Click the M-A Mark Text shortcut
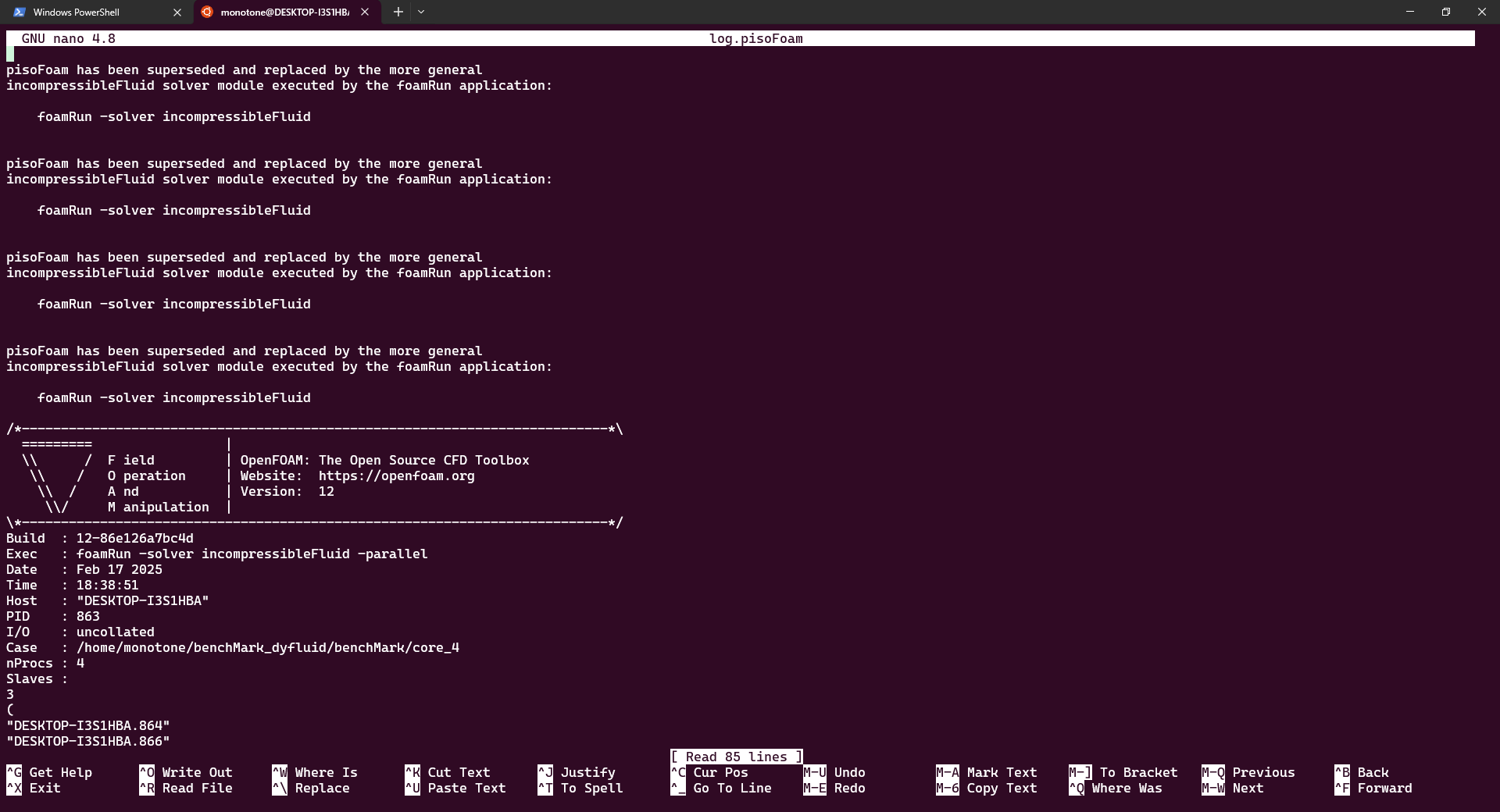The height and width of the screenshot is (812, 1500). tap(987, 772)
